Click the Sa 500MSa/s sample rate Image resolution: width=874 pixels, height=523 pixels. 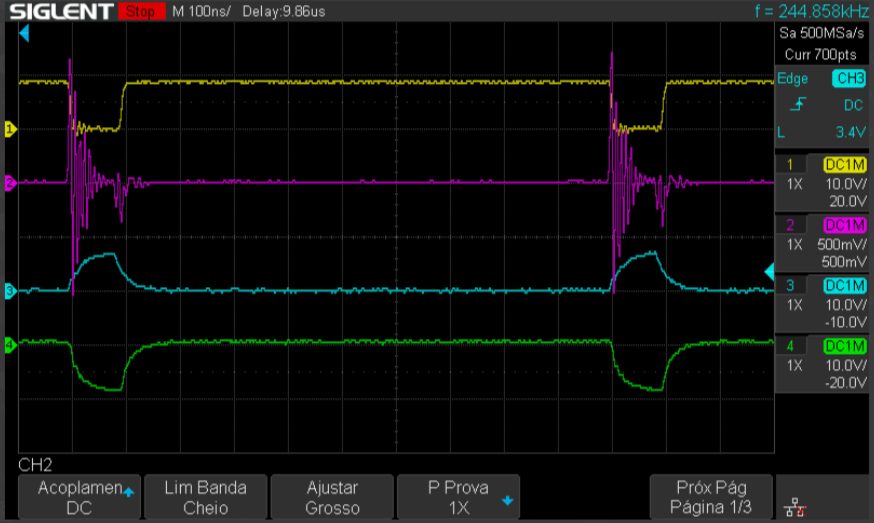coord(821,33)
